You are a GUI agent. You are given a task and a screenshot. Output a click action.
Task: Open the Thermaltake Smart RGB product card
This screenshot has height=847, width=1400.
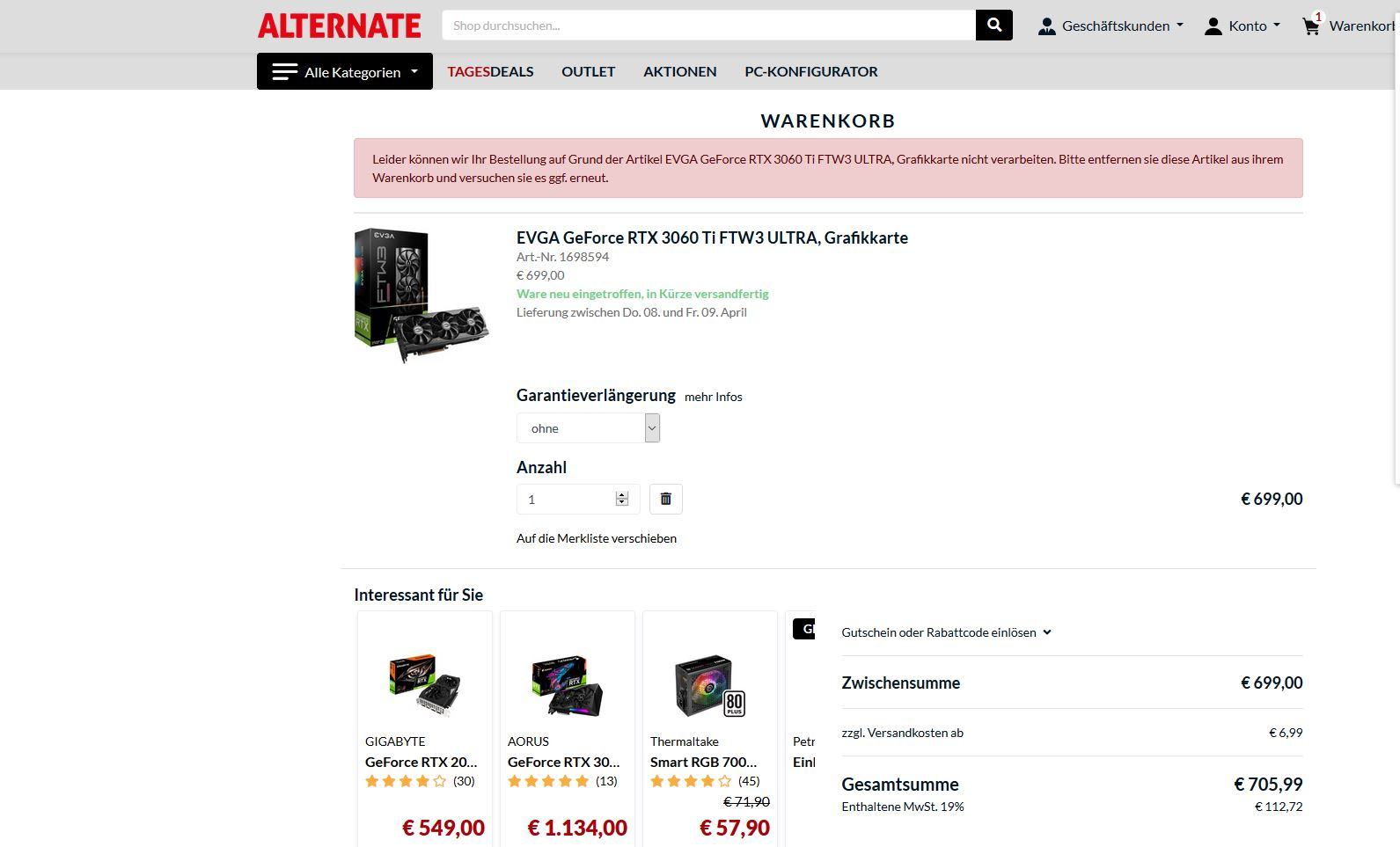pos(710,728)
